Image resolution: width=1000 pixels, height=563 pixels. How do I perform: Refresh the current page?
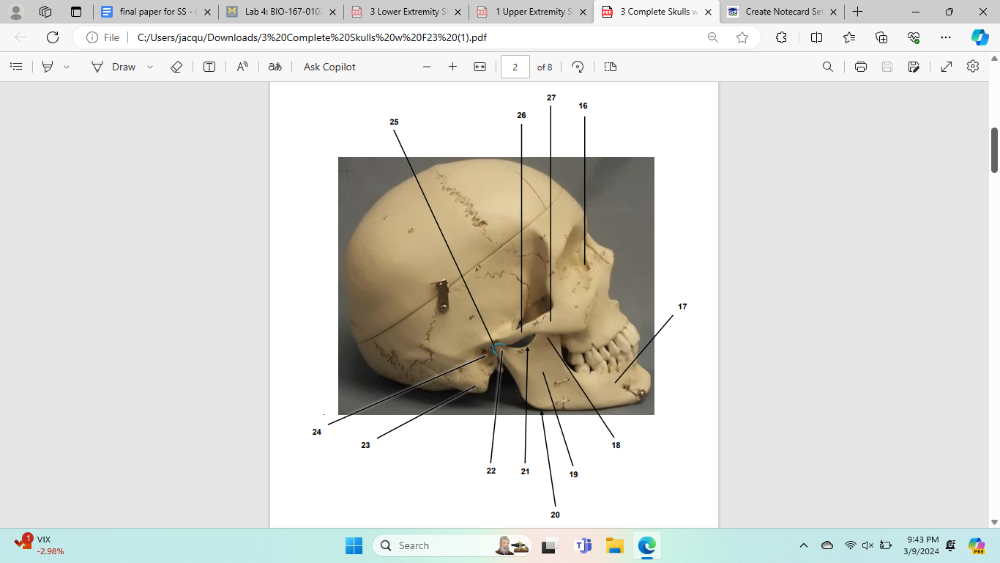[53, 37]
